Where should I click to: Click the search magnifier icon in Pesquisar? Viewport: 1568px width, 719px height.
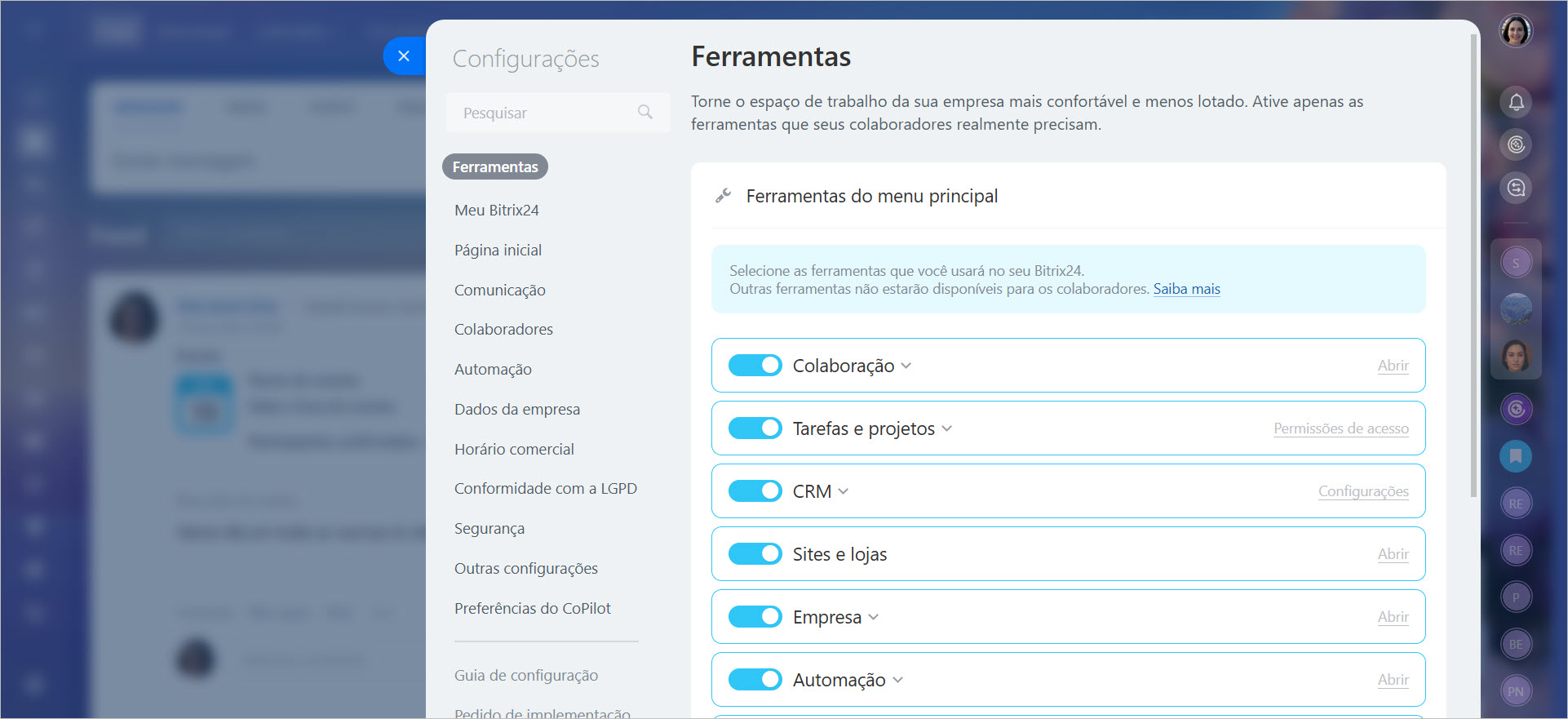pyautogui.click(x=645, y=113)
